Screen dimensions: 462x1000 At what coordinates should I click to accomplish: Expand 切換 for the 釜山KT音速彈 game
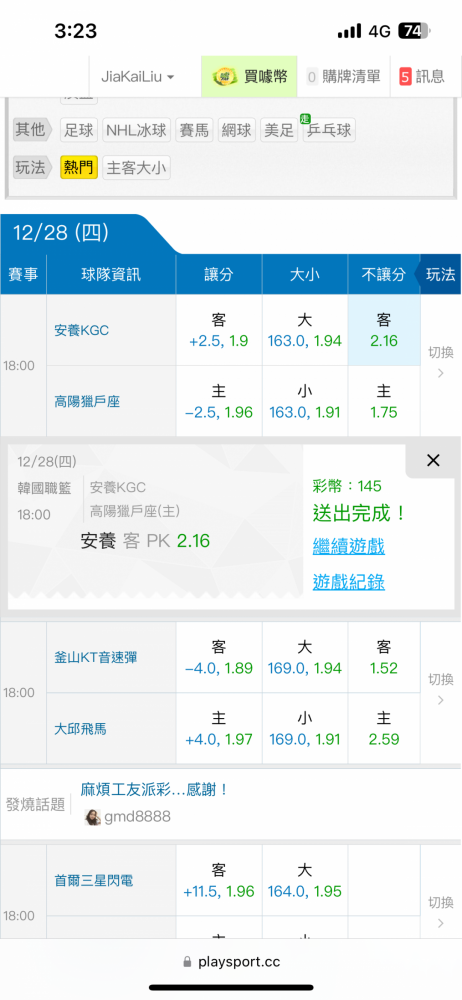point(440,689)
